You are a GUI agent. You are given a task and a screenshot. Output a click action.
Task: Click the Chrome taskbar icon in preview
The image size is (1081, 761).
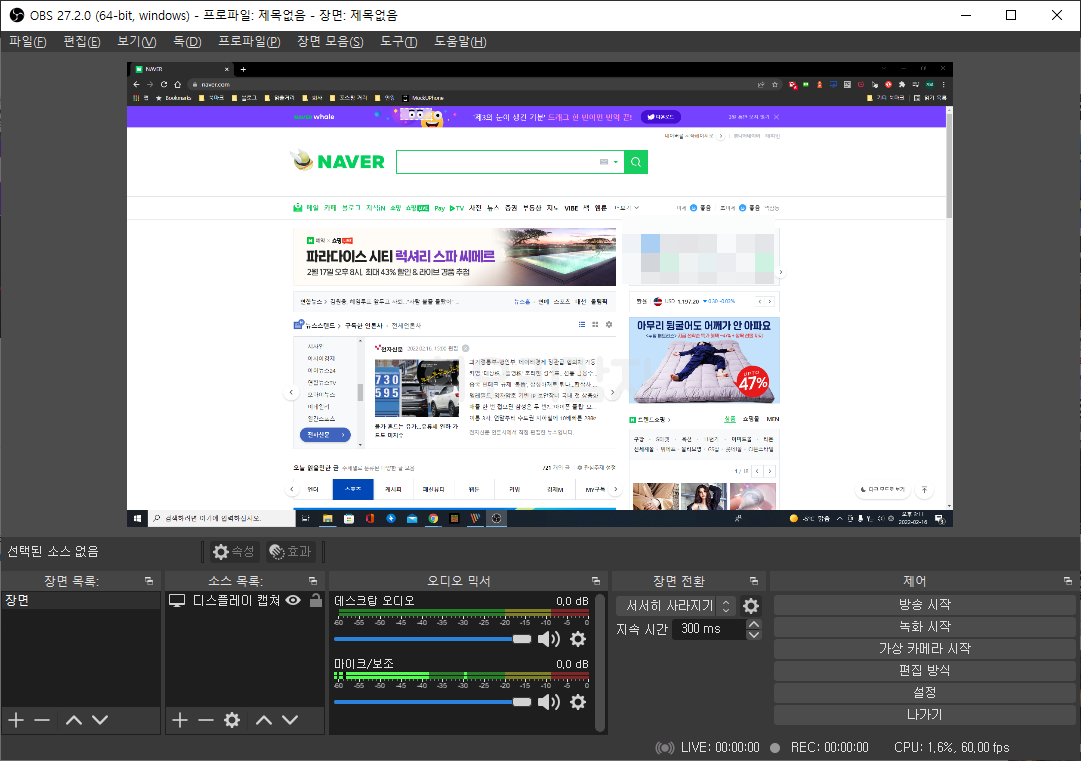point(433,518)
